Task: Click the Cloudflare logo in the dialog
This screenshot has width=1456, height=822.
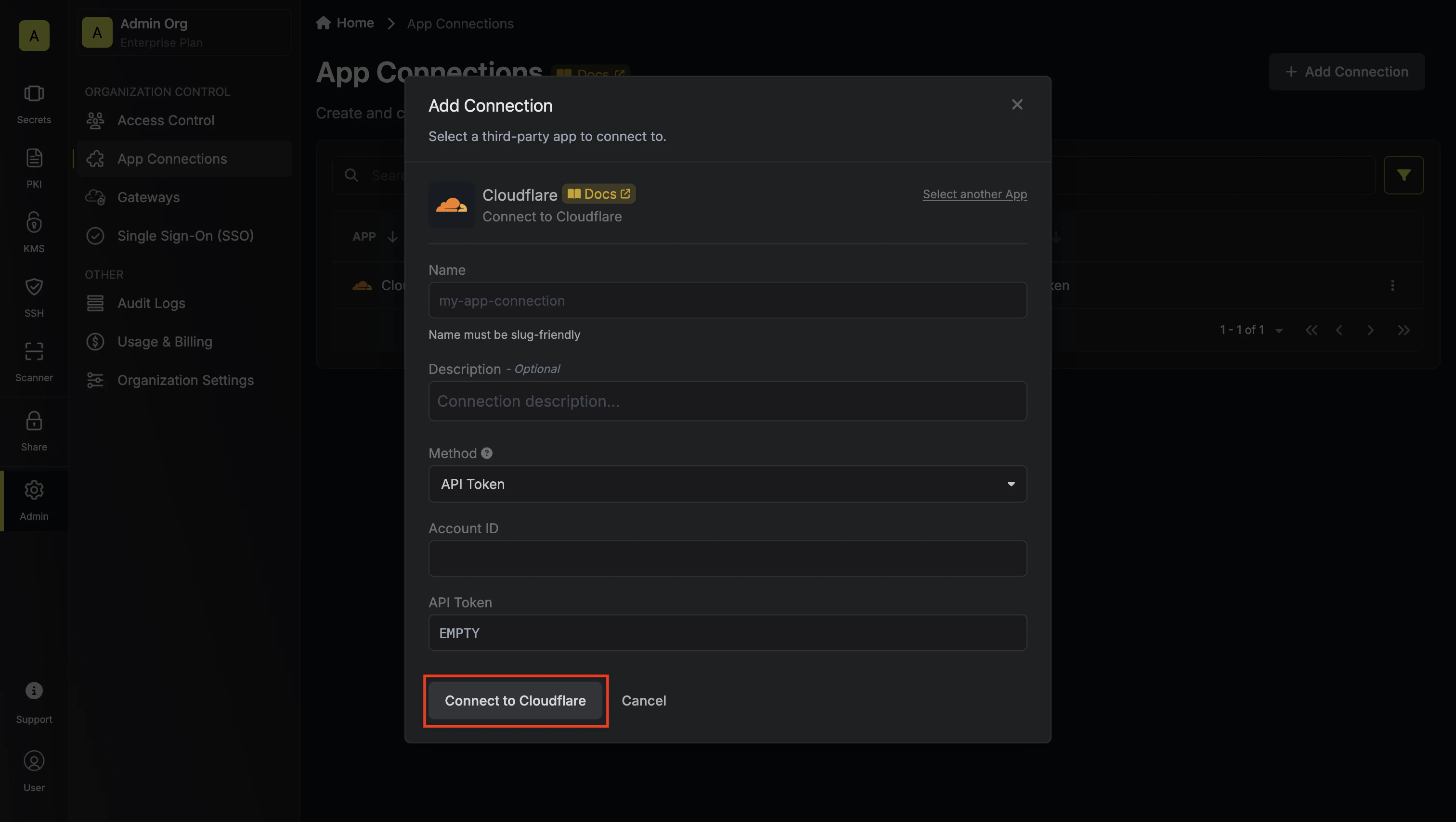Action: [452, 205]
